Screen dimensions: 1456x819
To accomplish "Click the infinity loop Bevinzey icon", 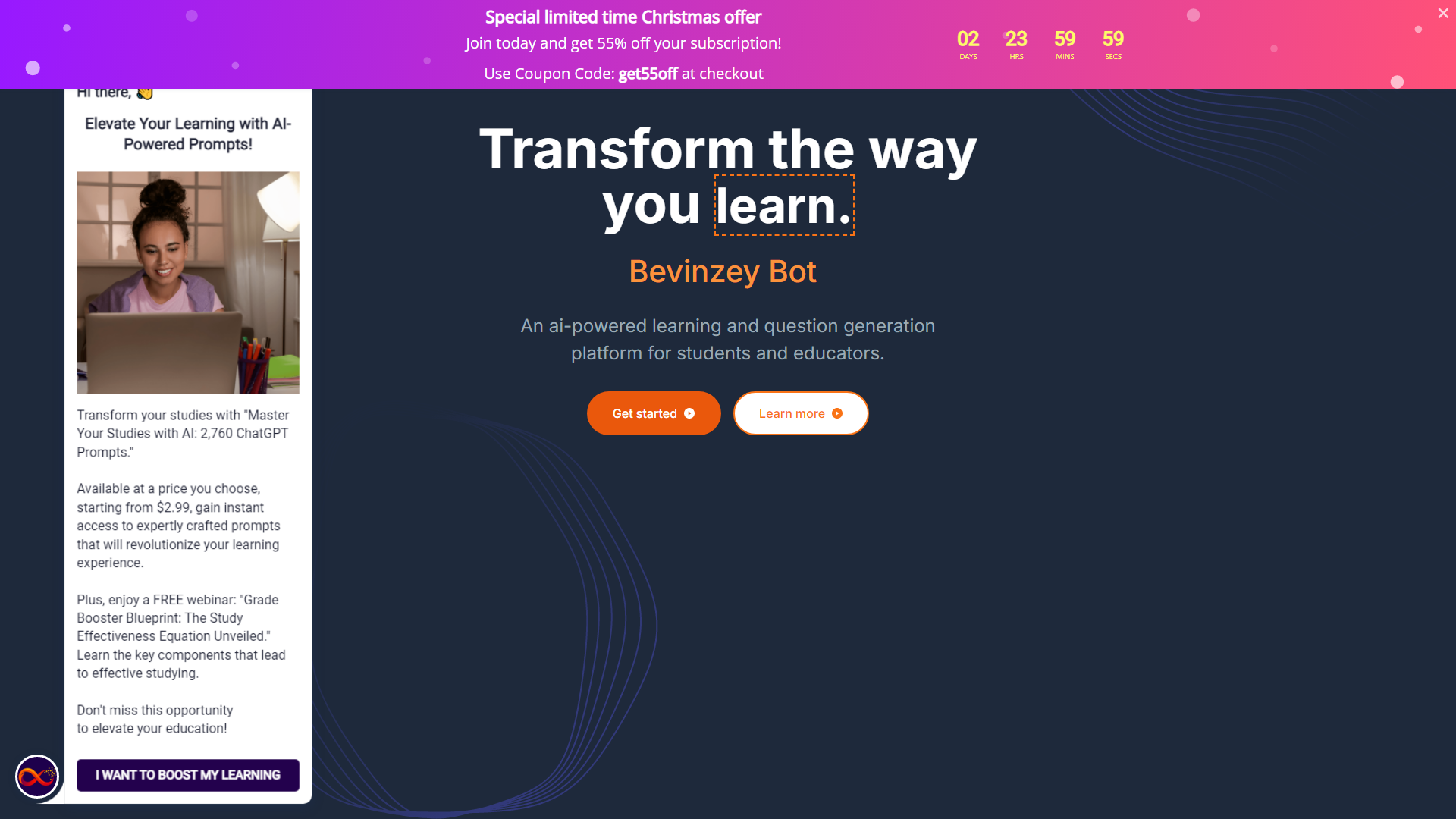I will point(36,775).
